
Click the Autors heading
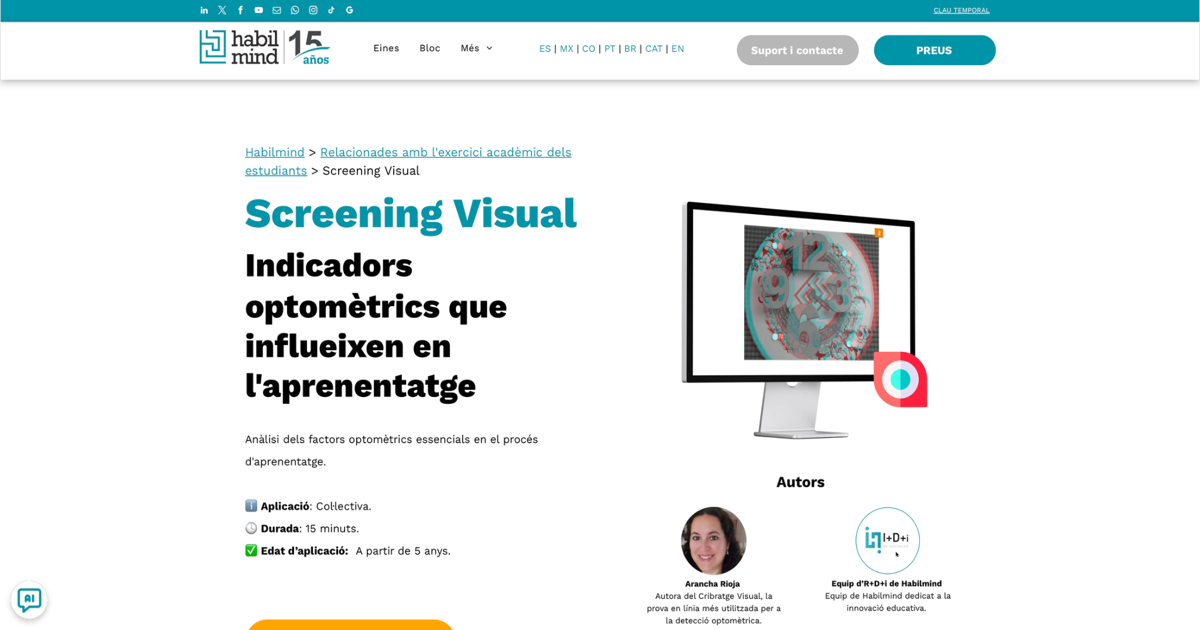click(800, 482)
